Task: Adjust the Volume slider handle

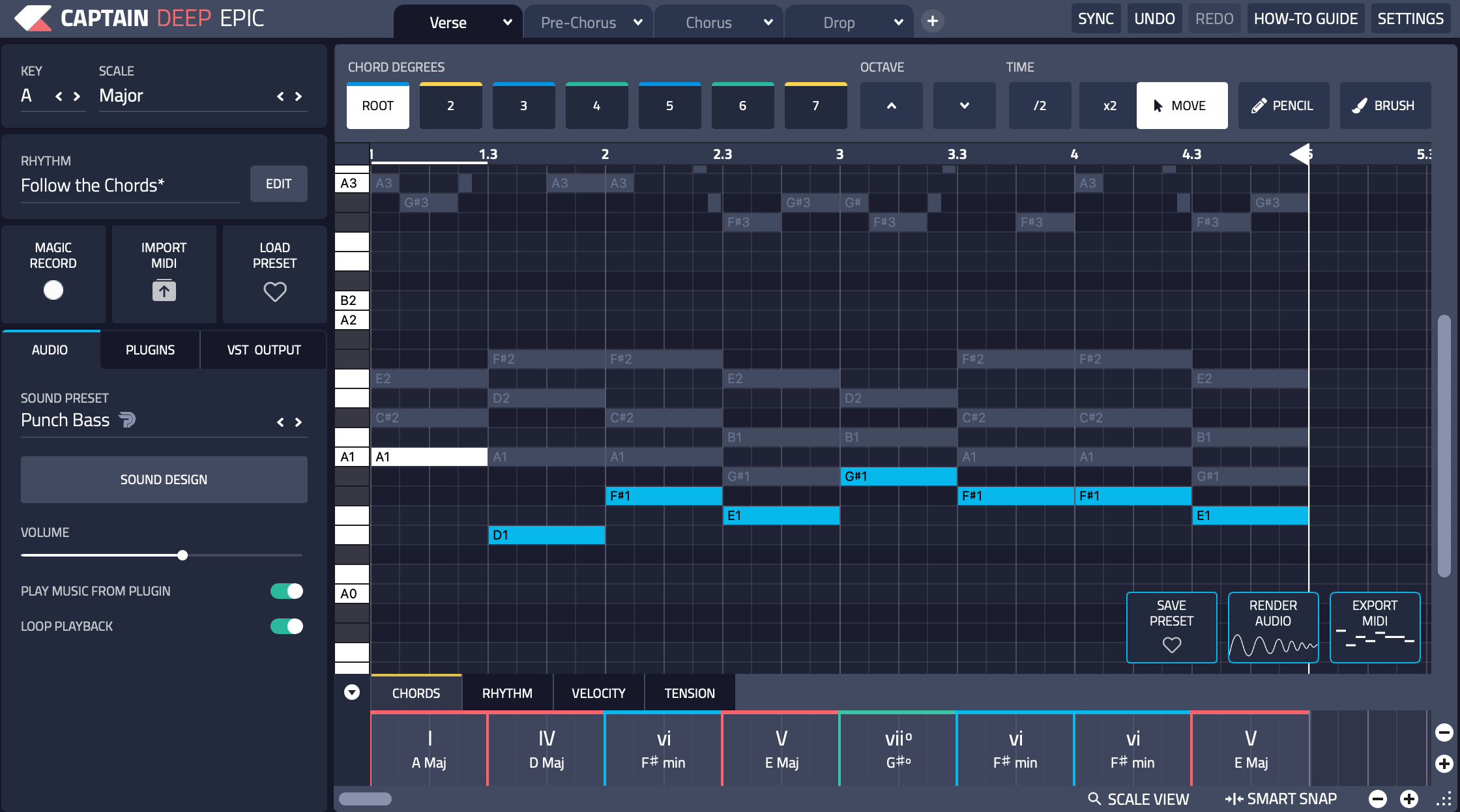Action: click(182, 555)
